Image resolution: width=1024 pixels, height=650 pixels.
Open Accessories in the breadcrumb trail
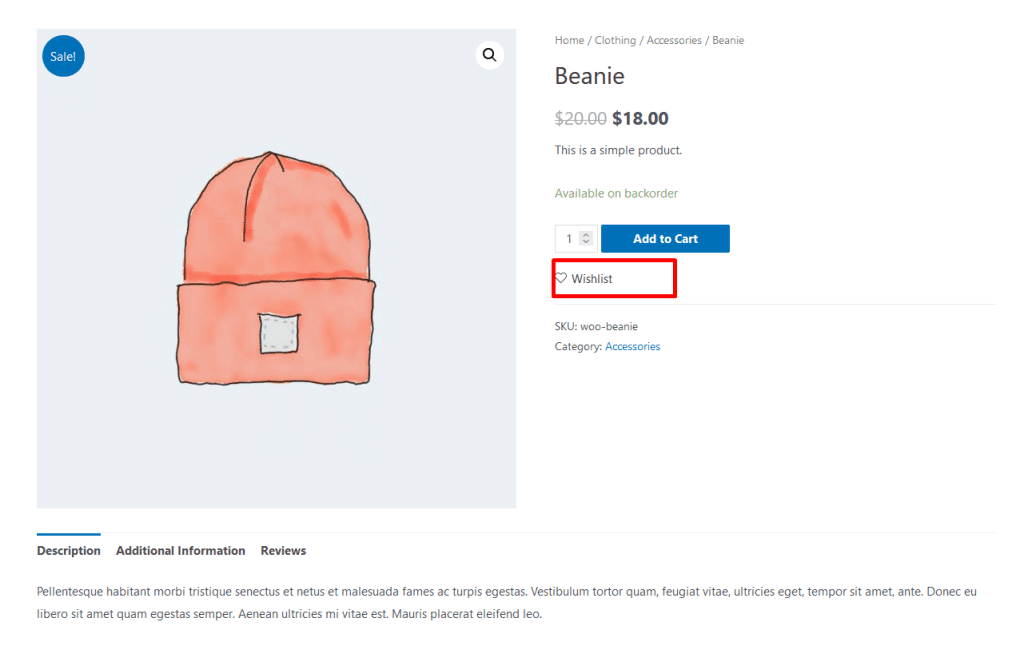click(674, 40)
